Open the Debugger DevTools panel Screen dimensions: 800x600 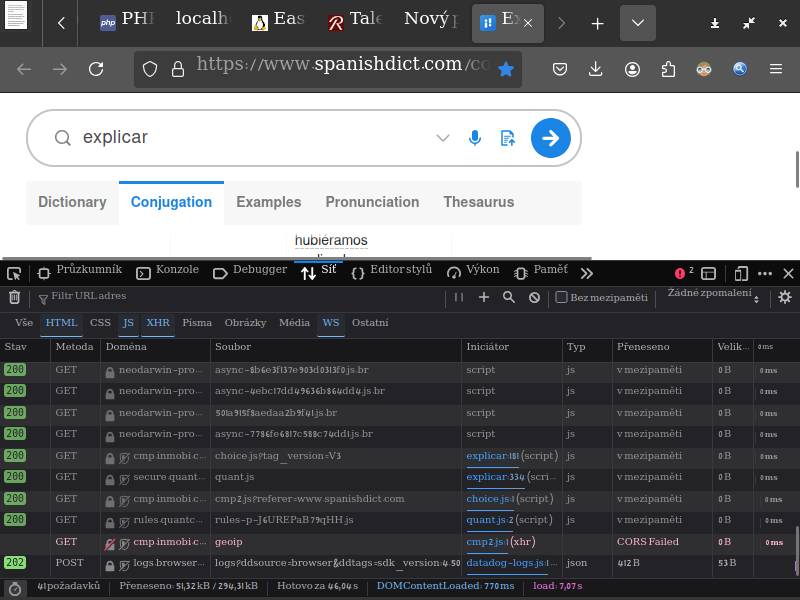click(250, 272)
